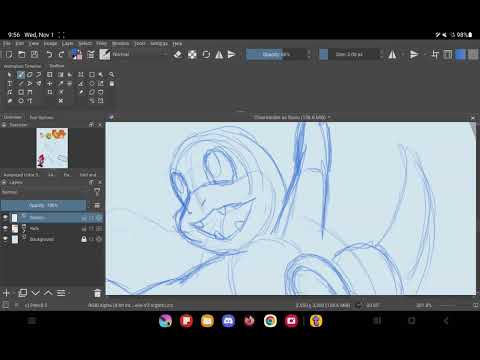
Task: Switch to the Animation Timeline tab
Action: click(x=22, y=66)
